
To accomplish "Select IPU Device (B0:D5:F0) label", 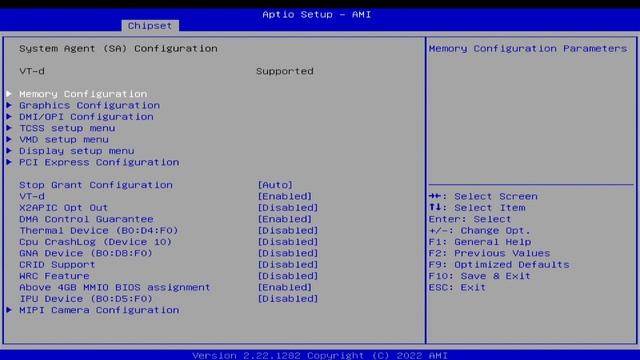I will click(86, 299).
